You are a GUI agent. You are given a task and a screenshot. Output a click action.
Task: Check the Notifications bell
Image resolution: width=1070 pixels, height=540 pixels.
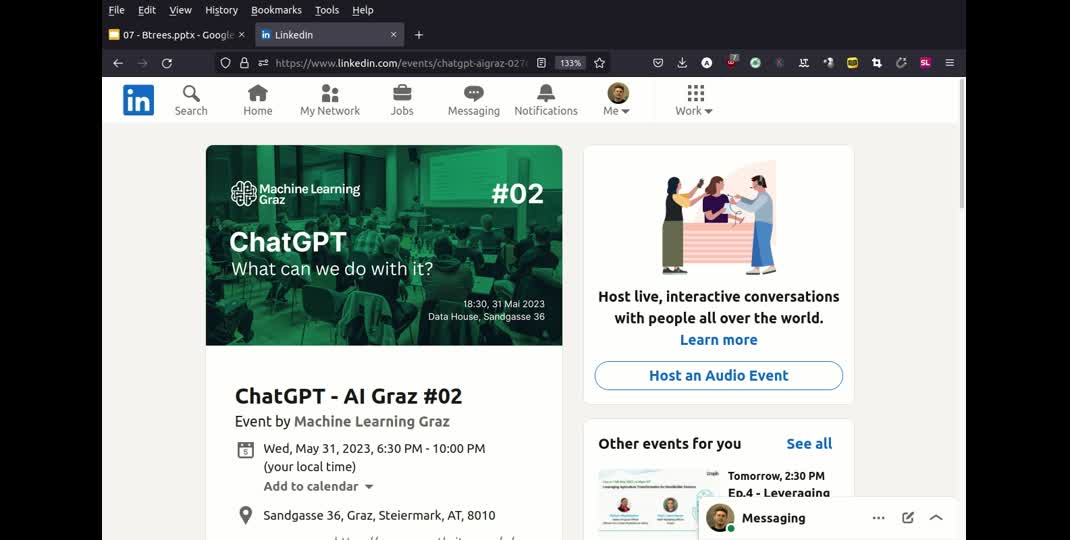(546, 100)
